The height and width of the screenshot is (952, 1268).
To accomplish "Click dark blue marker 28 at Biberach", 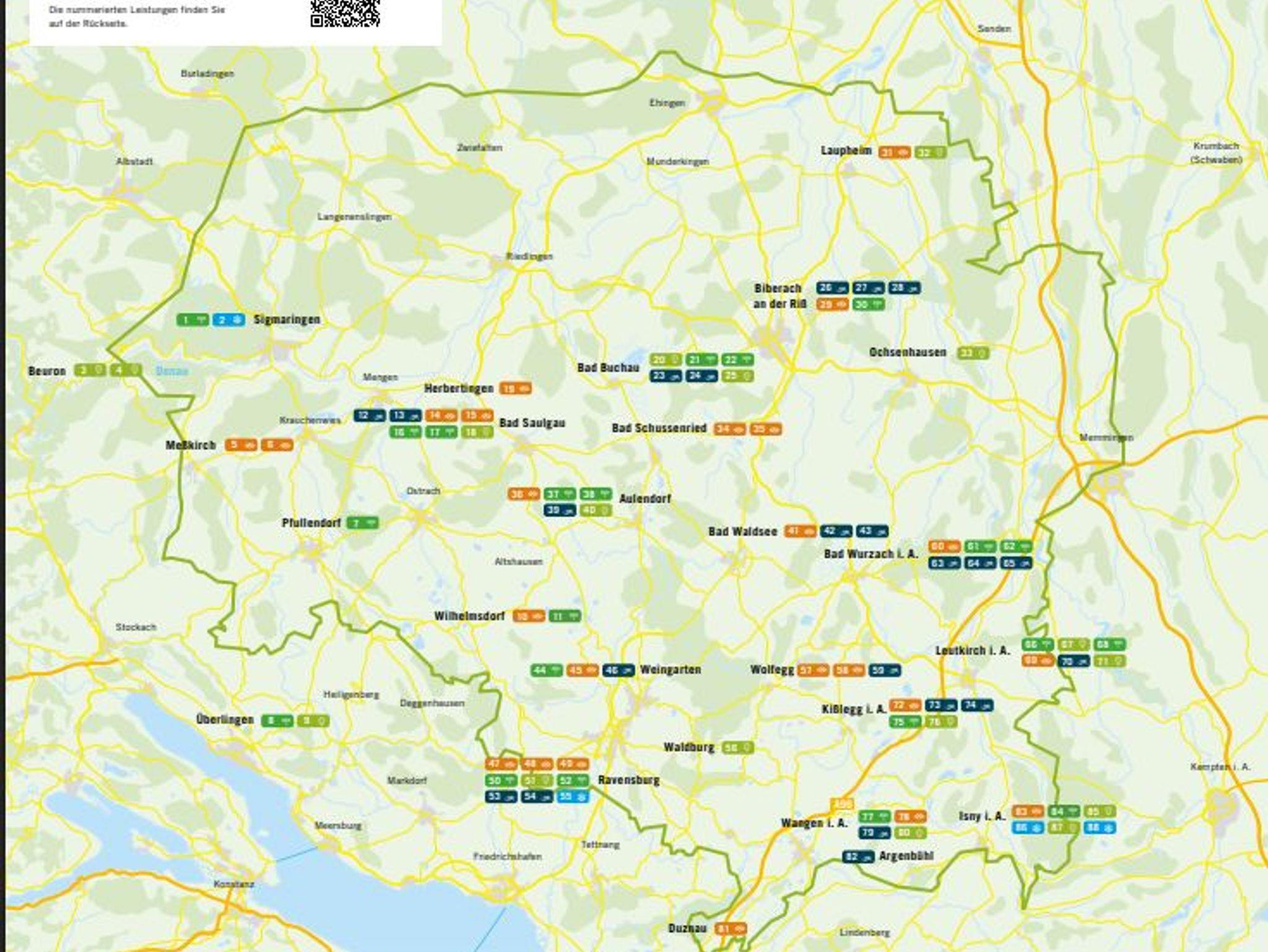I will click(904, 288).
